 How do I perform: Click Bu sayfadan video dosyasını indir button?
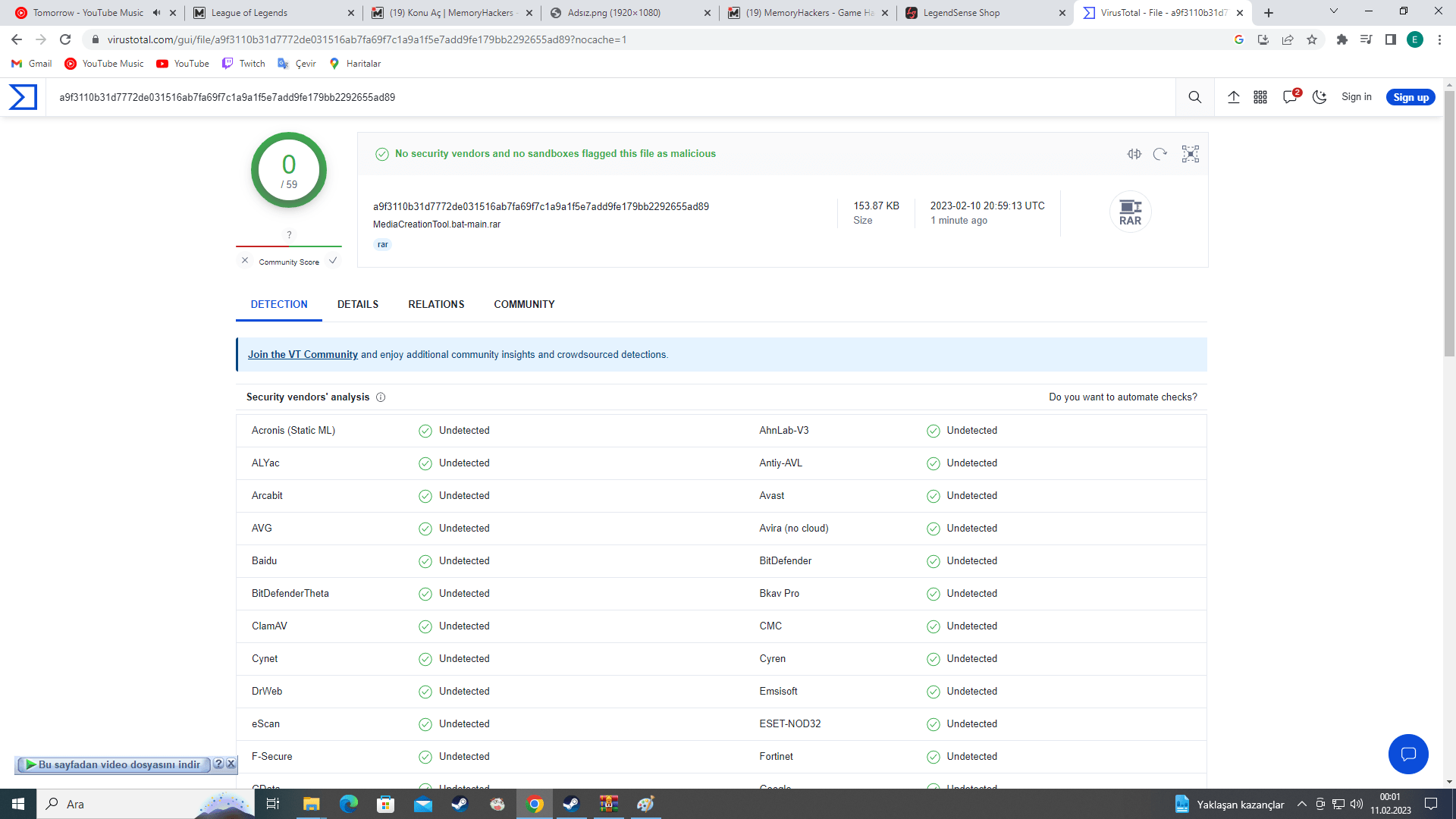pyautogui.click(x=113, y=764)
